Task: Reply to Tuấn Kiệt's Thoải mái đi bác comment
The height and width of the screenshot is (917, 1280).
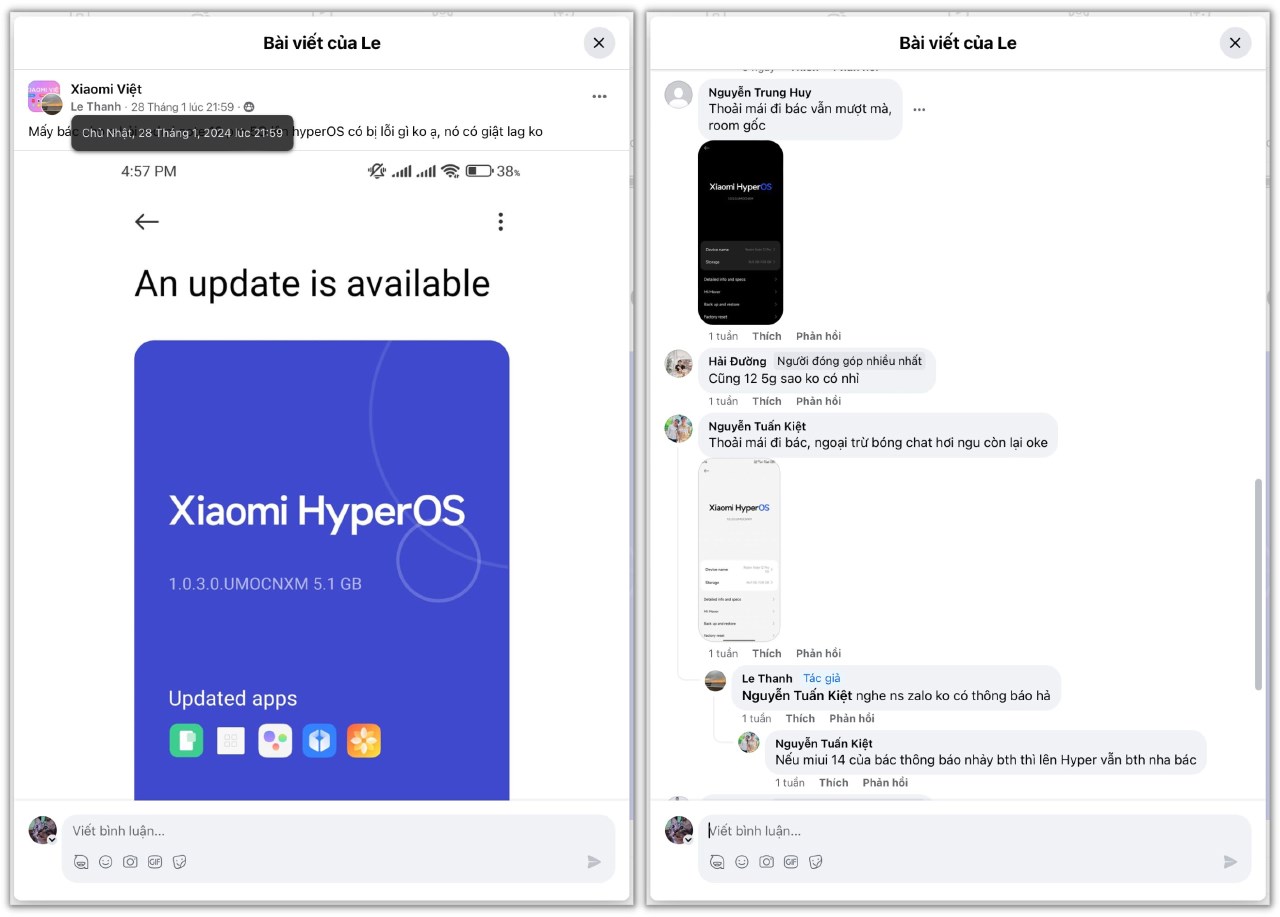Action: coord(818,653)
